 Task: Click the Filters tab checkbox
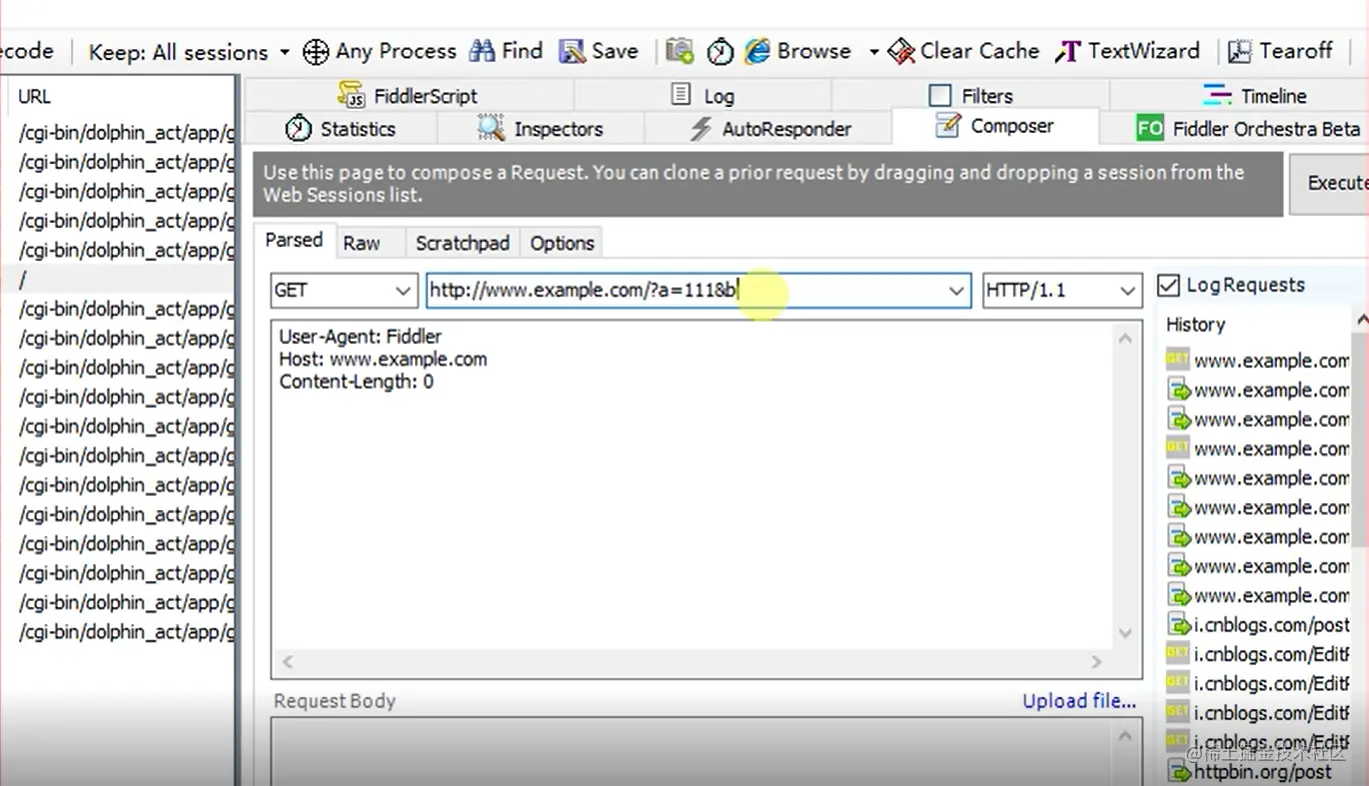coord(940,96)
